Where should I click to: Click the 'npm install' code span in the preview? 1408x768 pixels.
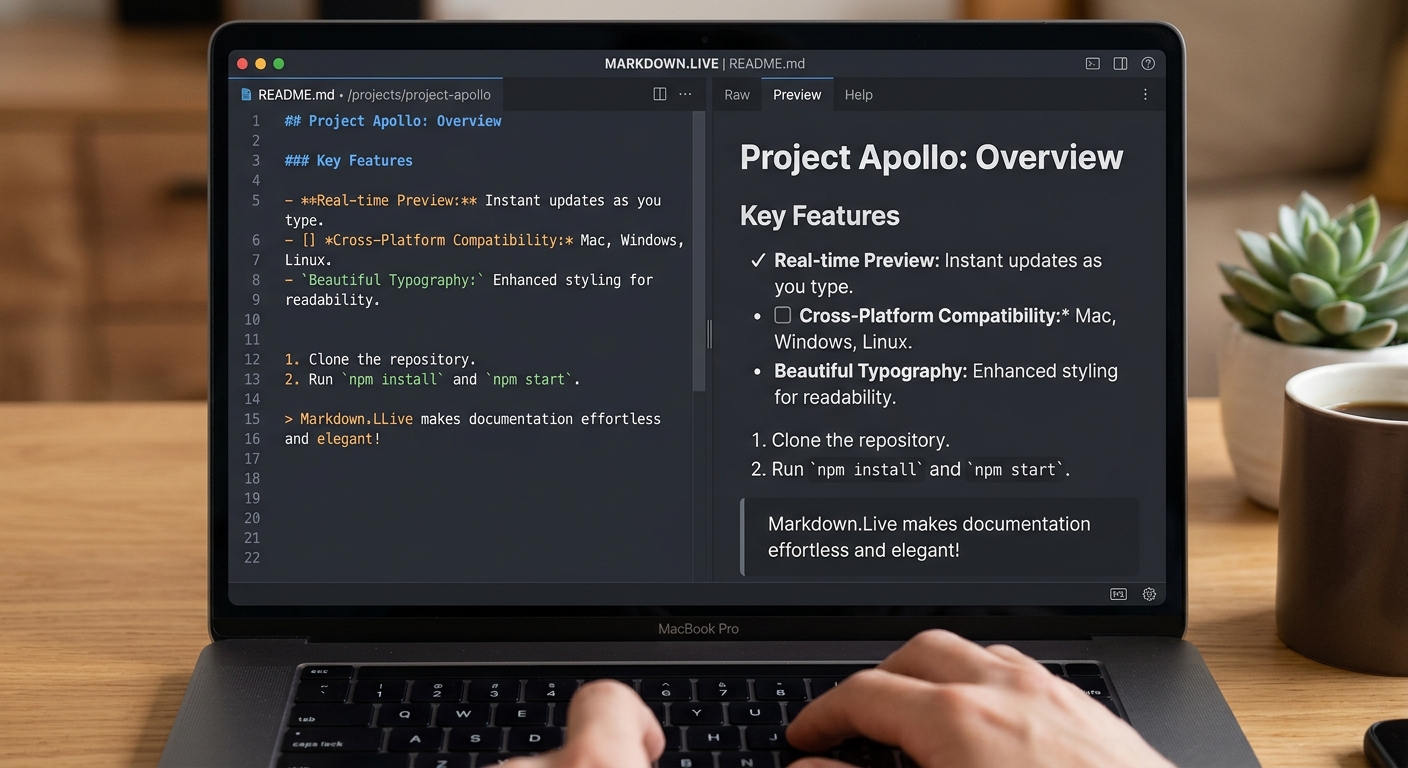[x=866, y=470]
